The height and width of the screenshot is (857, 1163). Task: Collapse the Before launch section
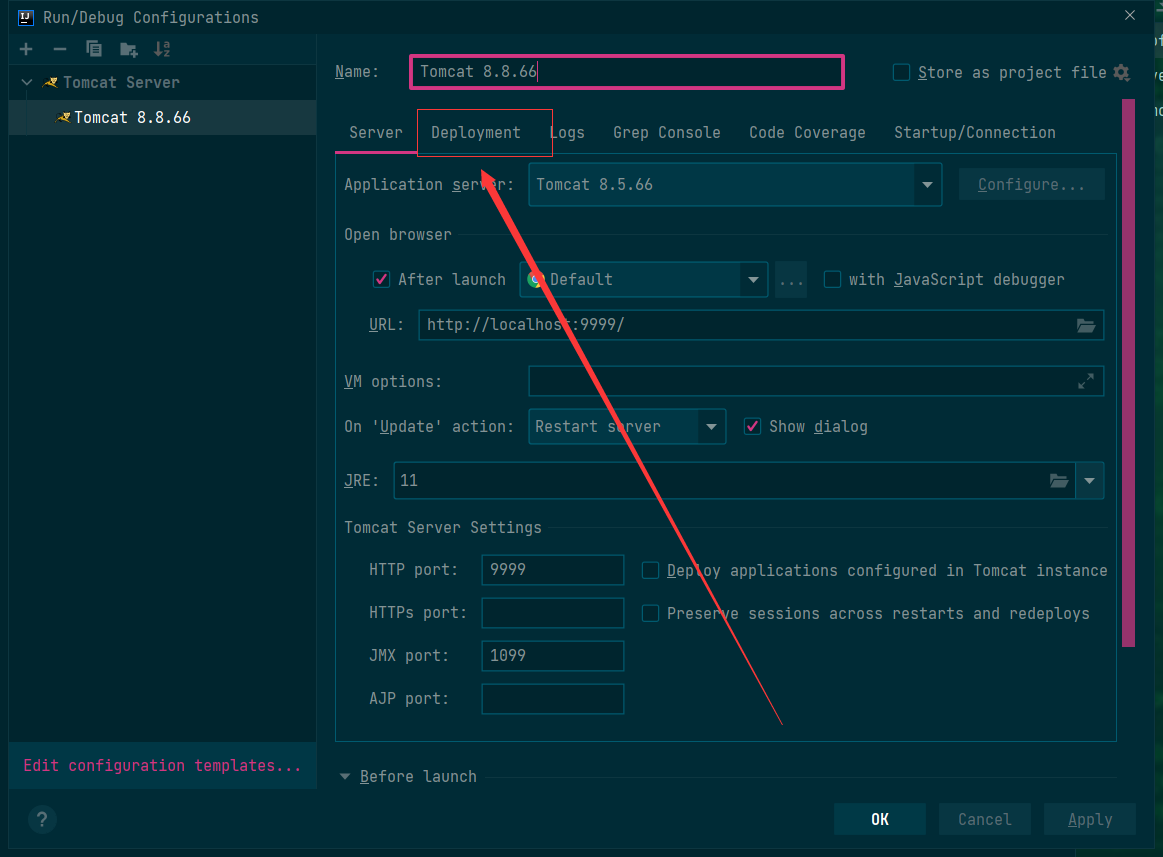tap(345, 777)
